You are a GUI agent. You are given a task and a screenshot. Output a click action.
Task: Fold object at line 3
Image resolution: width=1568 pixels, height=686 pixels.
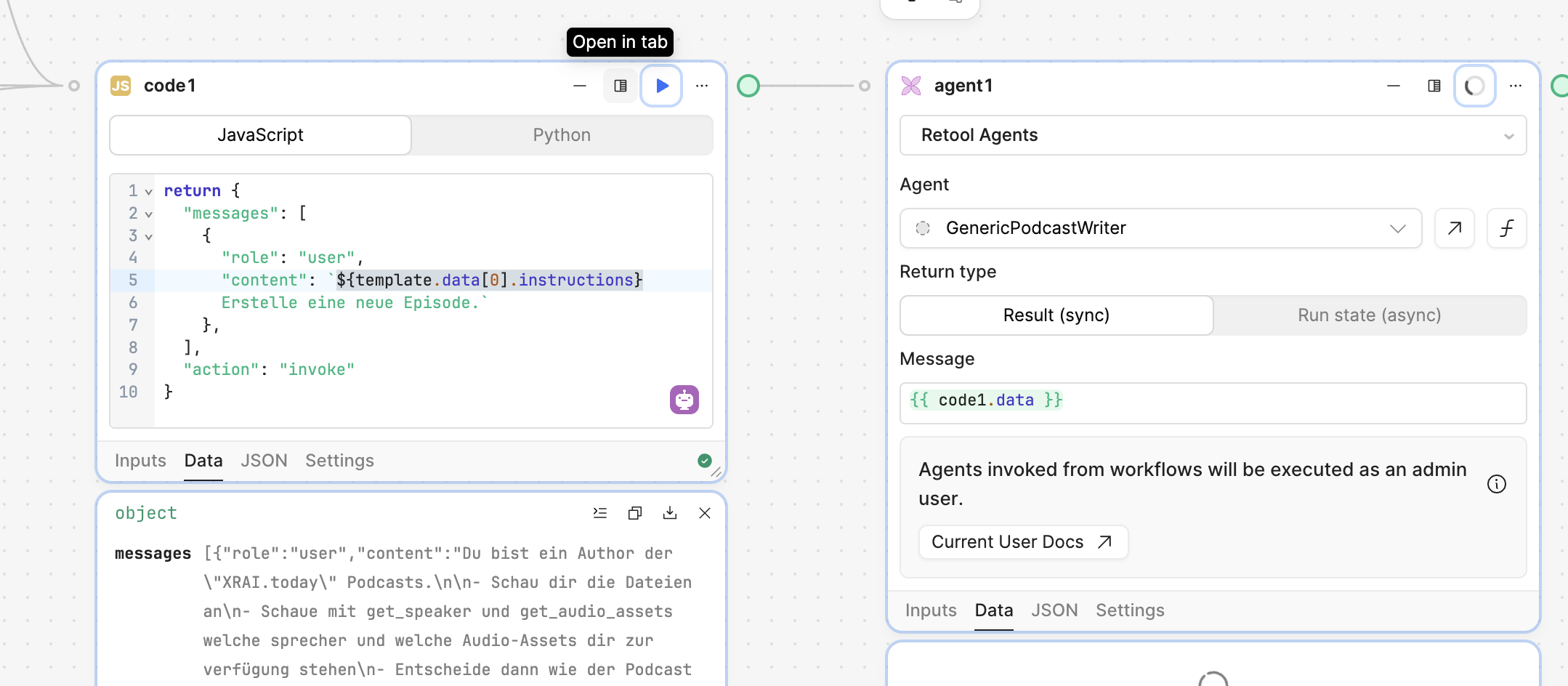[148, 236]
